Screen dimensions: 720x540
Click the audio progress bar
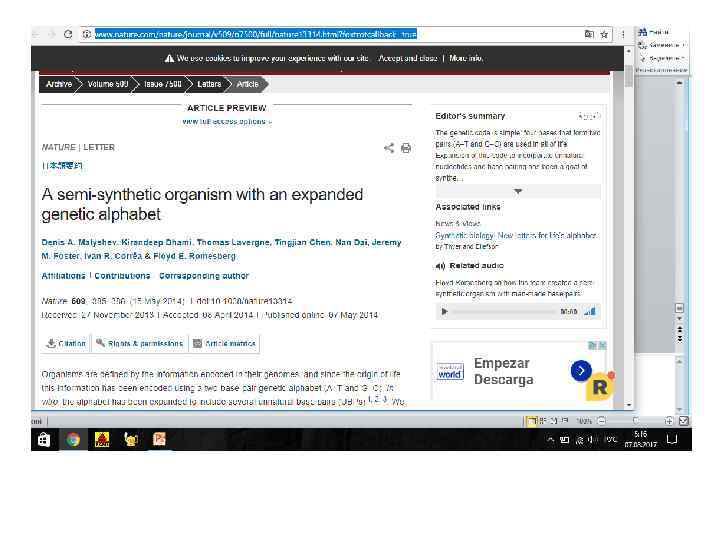pos(504,312)
